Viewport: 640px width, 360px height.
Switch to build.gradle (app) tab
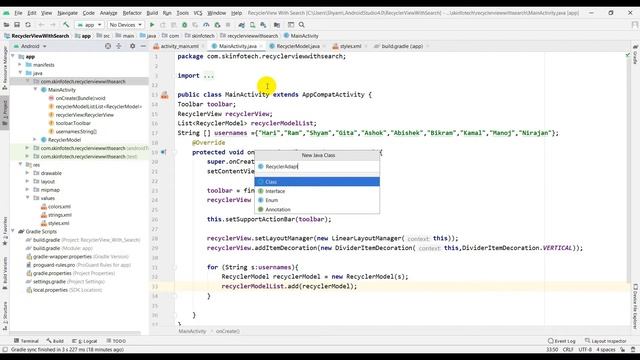click(402, 46)
